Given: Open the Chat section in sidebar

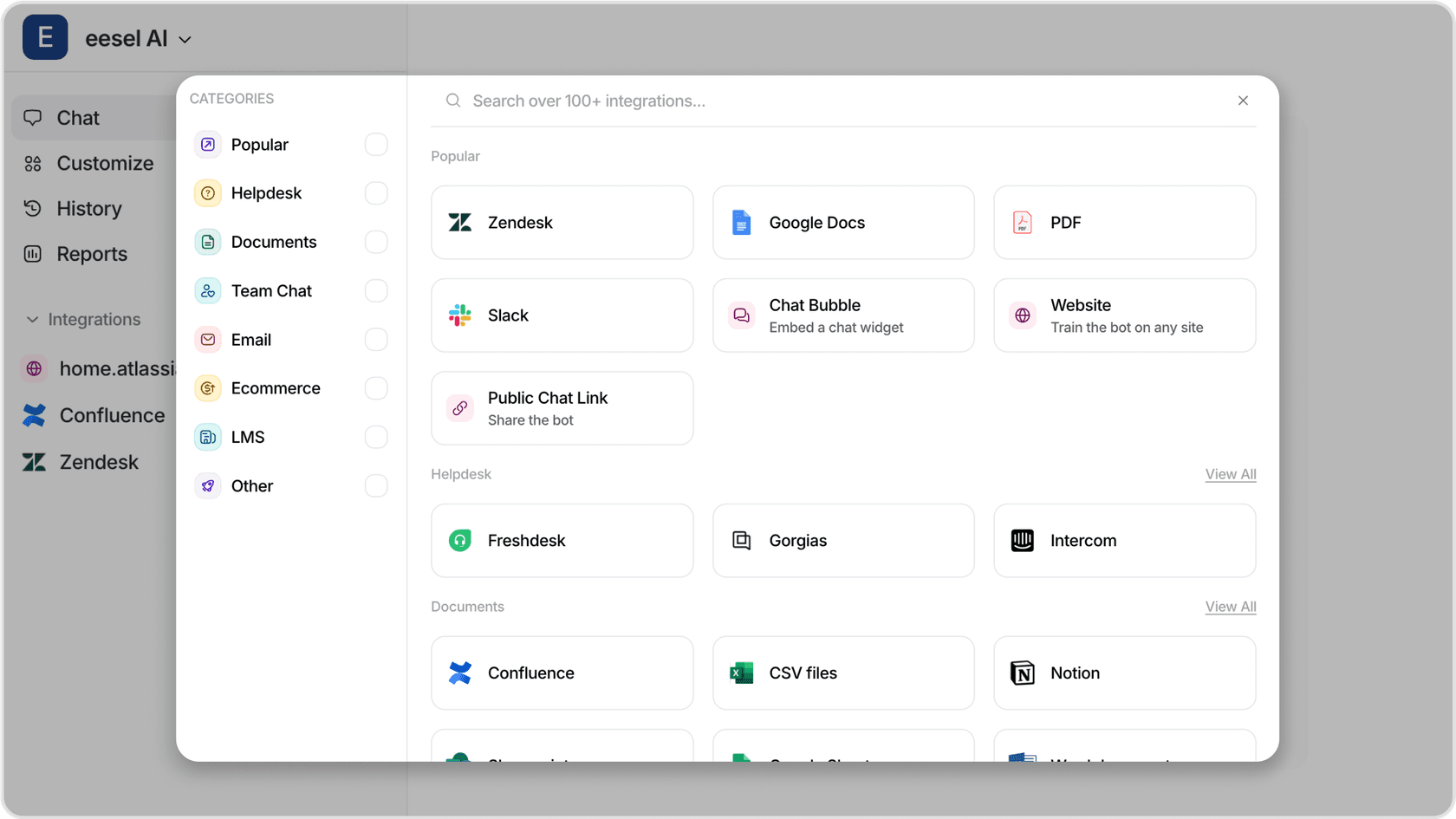Looking at the screenshot, I should pos(94,118).
